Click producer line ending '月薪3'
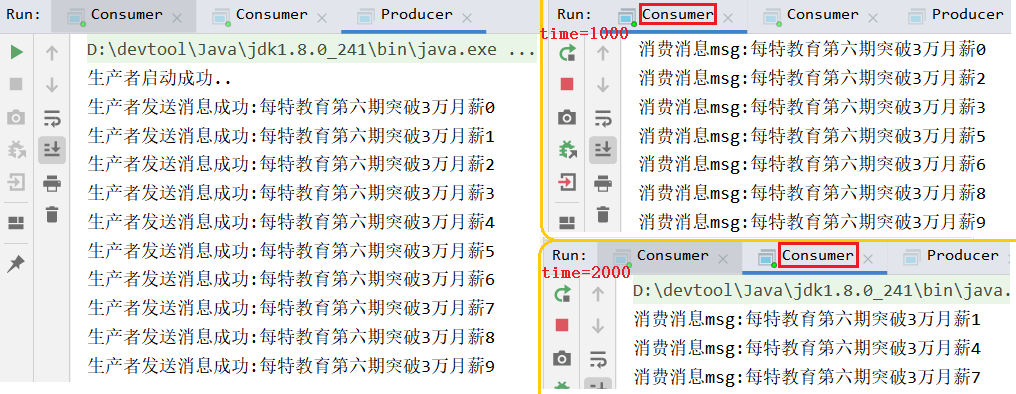Screen dimensions: 1016x394 point(291,194)
